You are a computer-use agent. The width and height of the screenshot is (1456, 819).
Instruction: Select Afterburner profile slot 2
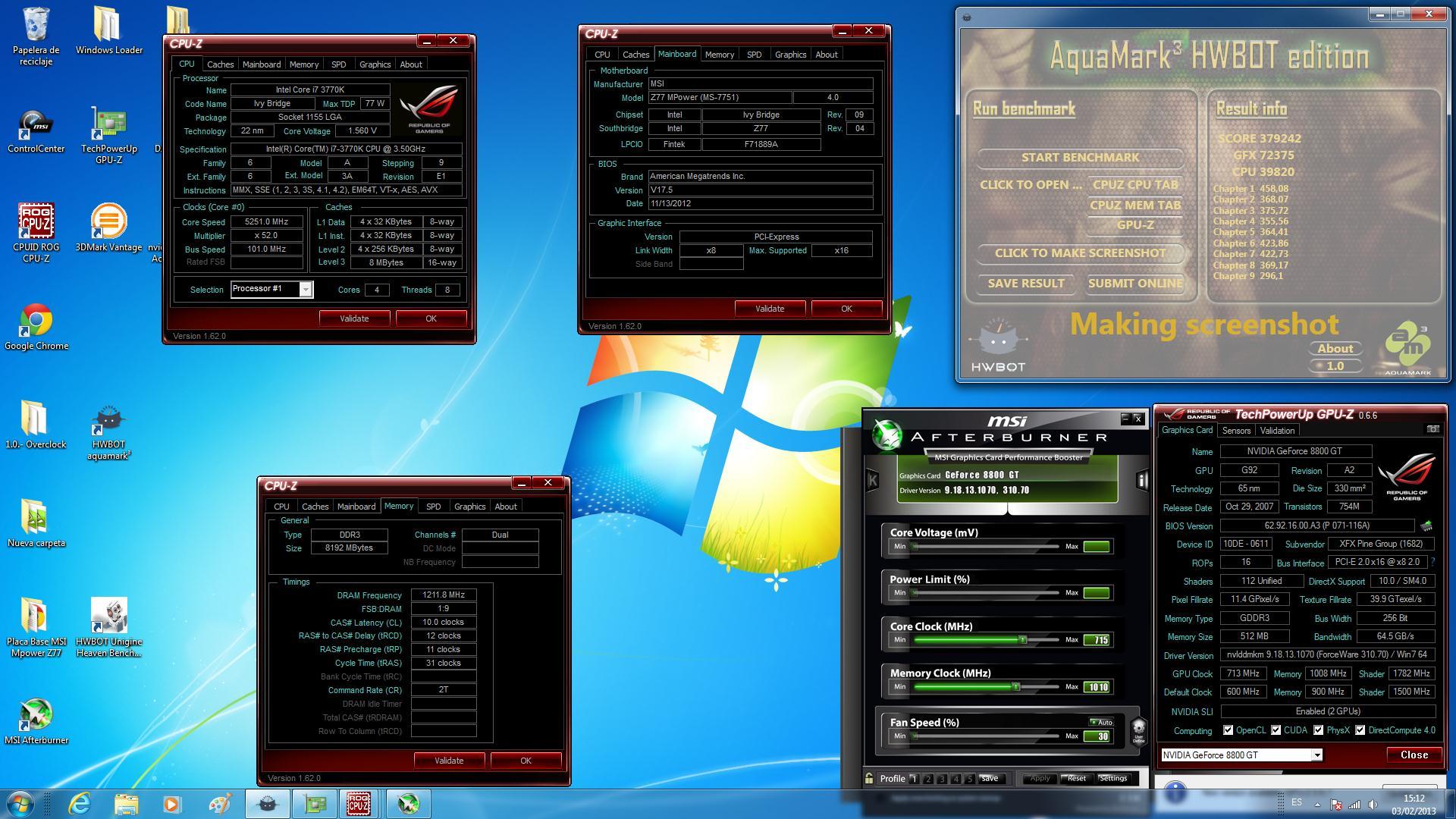coord(928,779)
